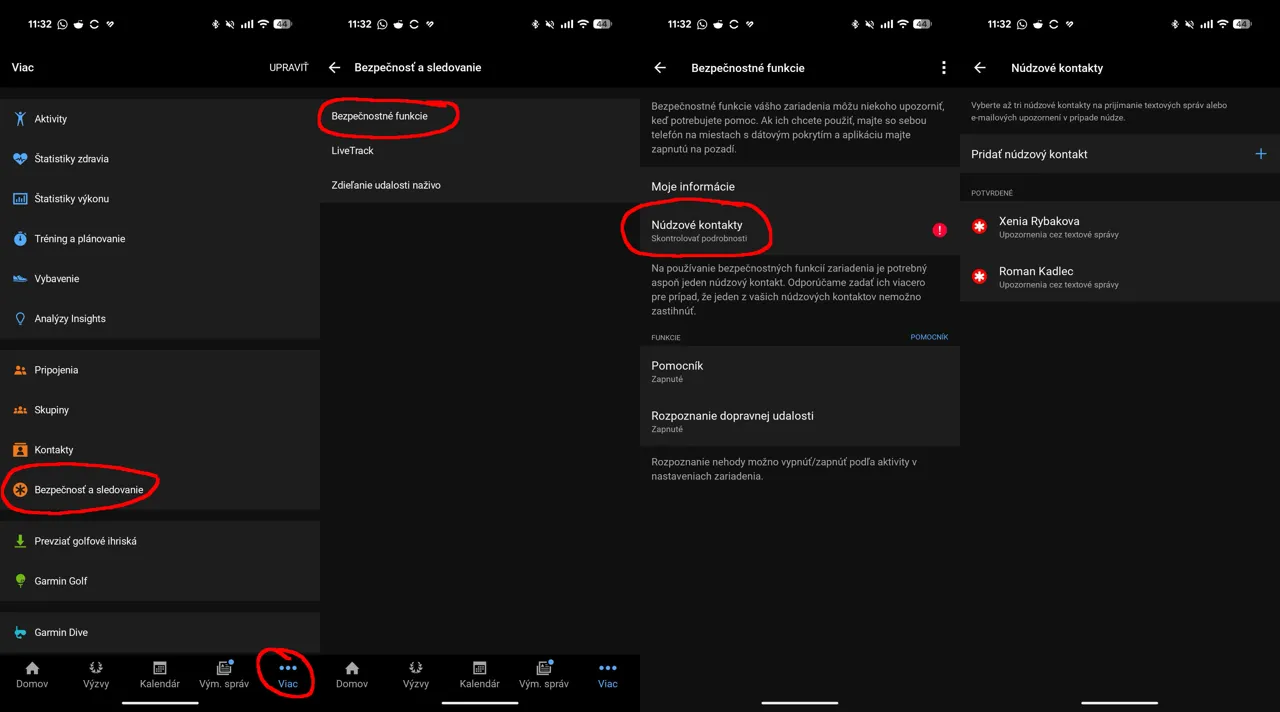Open Rozpoznanie dopravnej udalosti setting
This screenshot has height=712, width=1280.
tap(732, 421)
